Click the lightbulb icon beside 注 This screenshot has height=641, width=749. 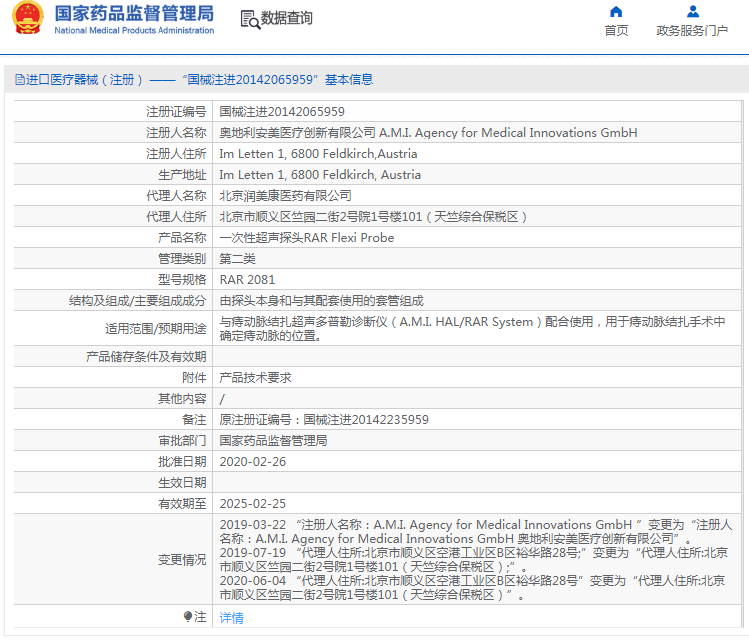click(188, 617)
